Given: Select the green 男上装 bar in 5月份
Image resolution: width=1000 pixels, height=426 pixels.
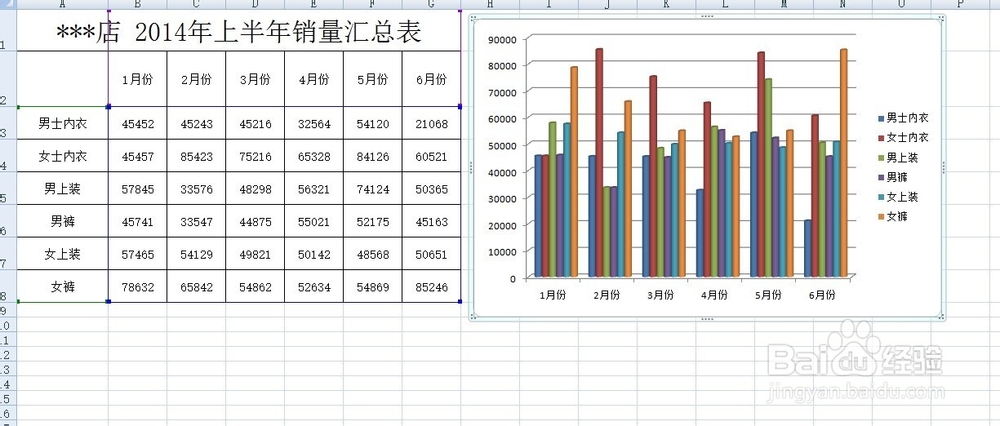Looking at the screenshot, I should click(768, 178).
